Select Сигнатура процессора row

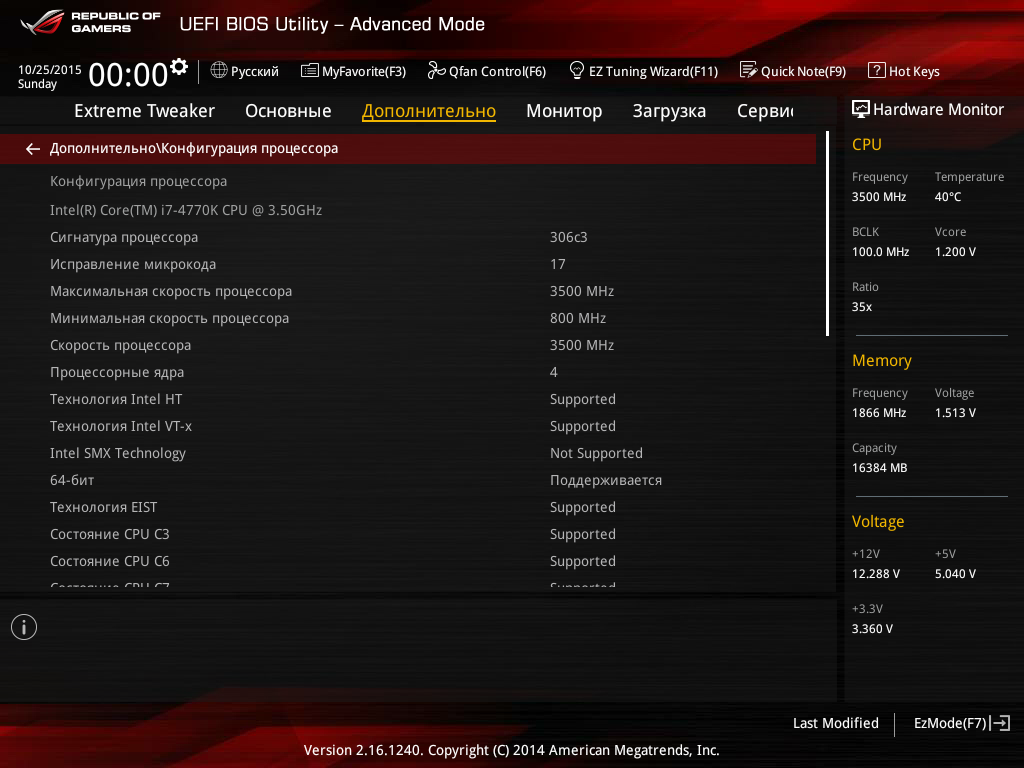[408, 237]
